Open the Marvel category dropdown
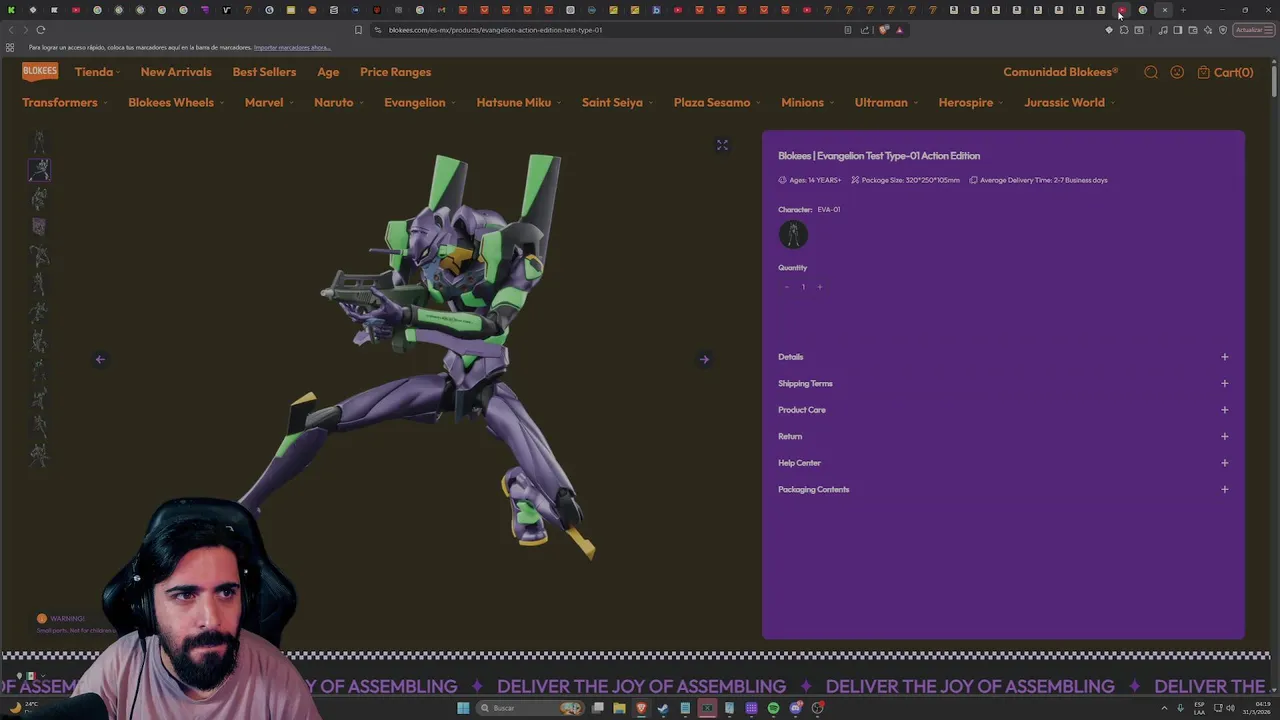This screenshot has width=1280, height=720. (x=268, y=102)
